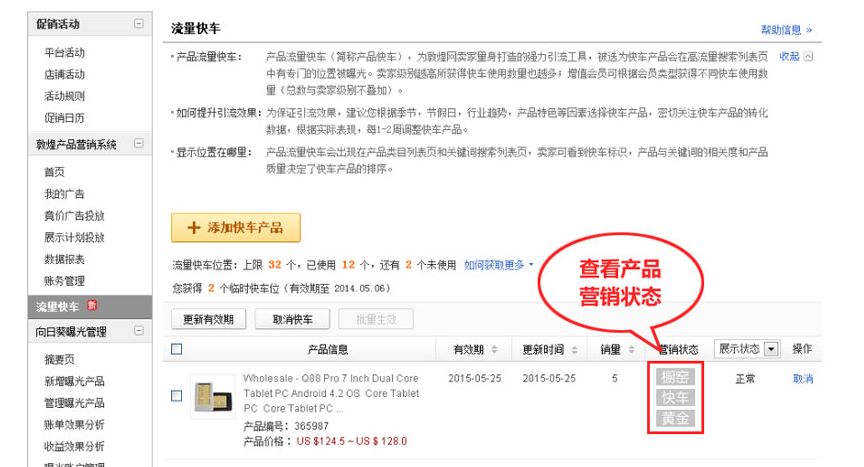This screenshot has width=864, height=467.
Task: Tick the select-all checkbox in table header
Action: click(176, 349)
